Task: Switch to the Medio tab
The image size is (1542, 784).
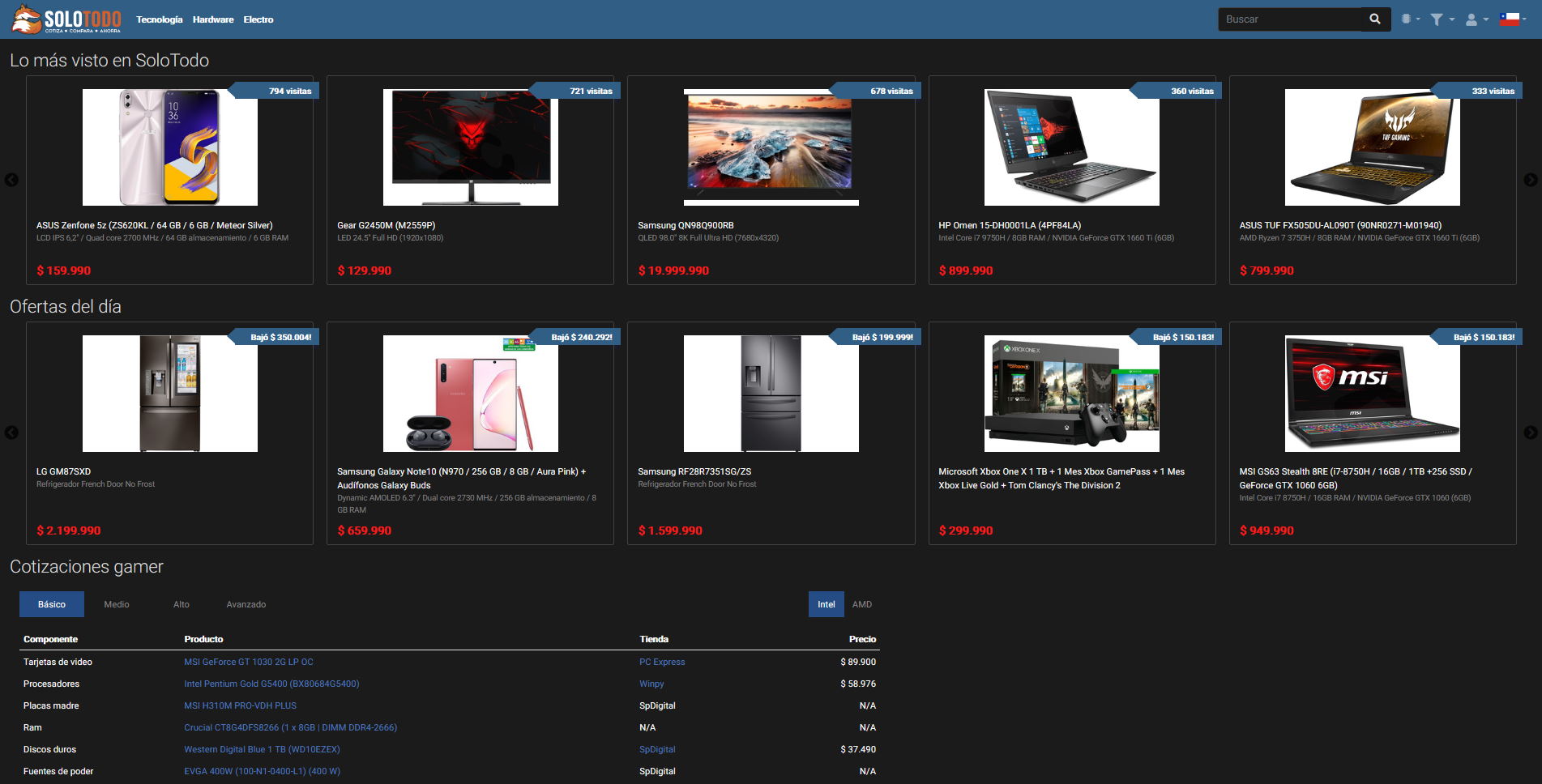Action: point(117,604)
